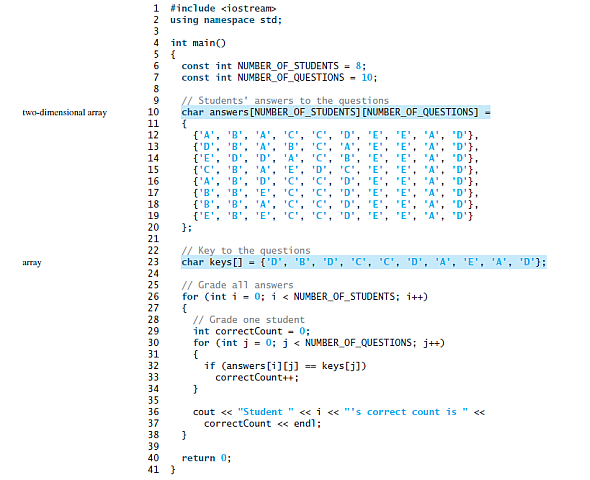The height and width of the screenshot is (480, 590).
Task: Click the 'two-dimensional array' margin note
Action: [x=65, y=112]
